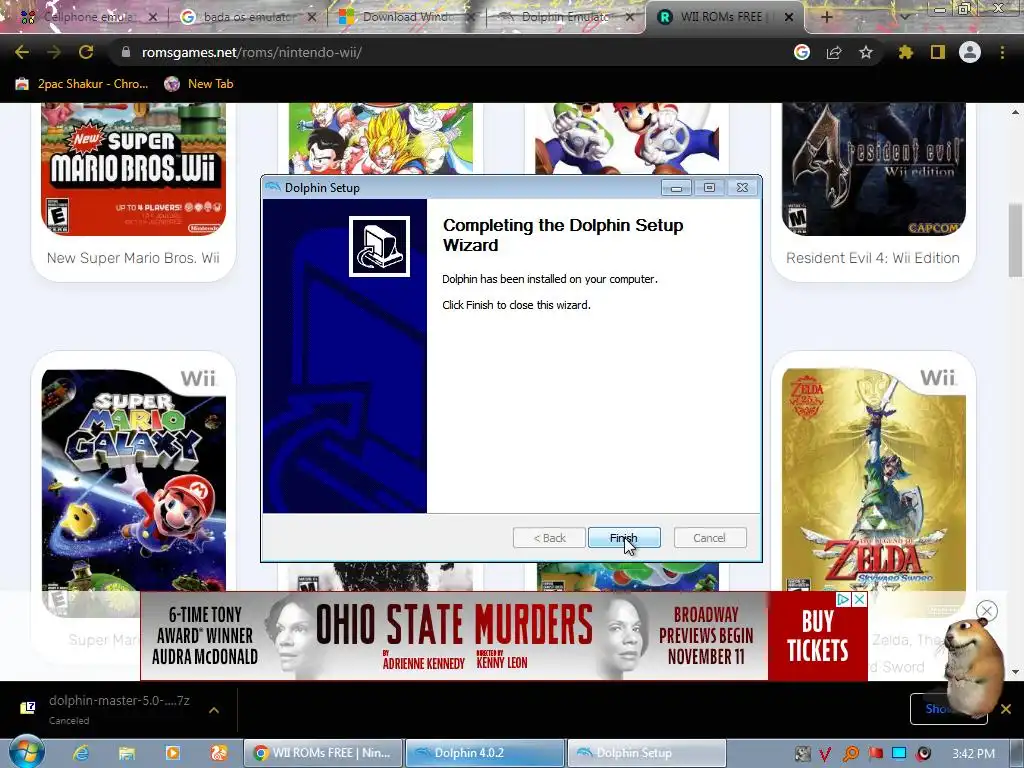
Task: Click the orange magnifier tray icon
Action: point(850,754)
